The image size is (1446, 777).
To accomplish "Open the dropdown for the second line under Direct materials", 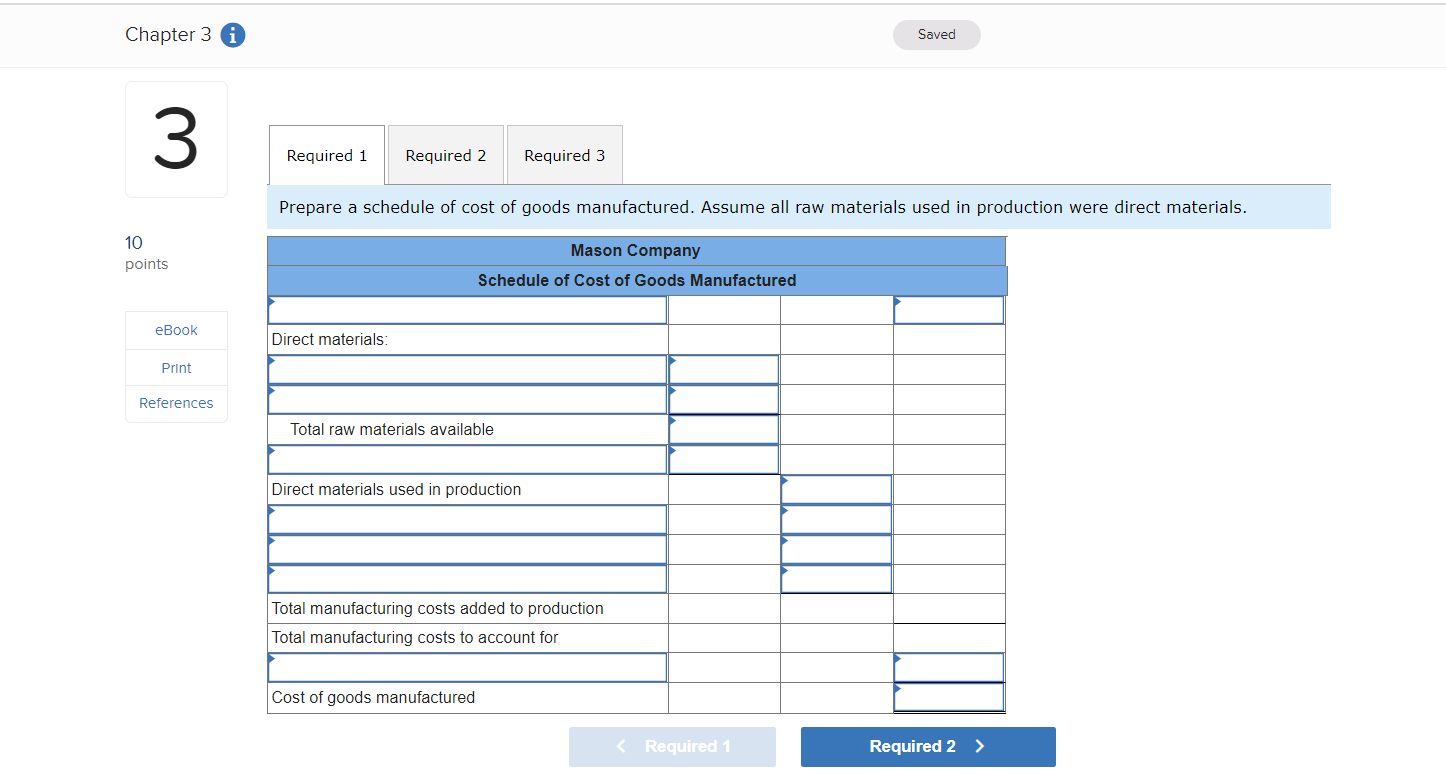I will click(467, 399).
